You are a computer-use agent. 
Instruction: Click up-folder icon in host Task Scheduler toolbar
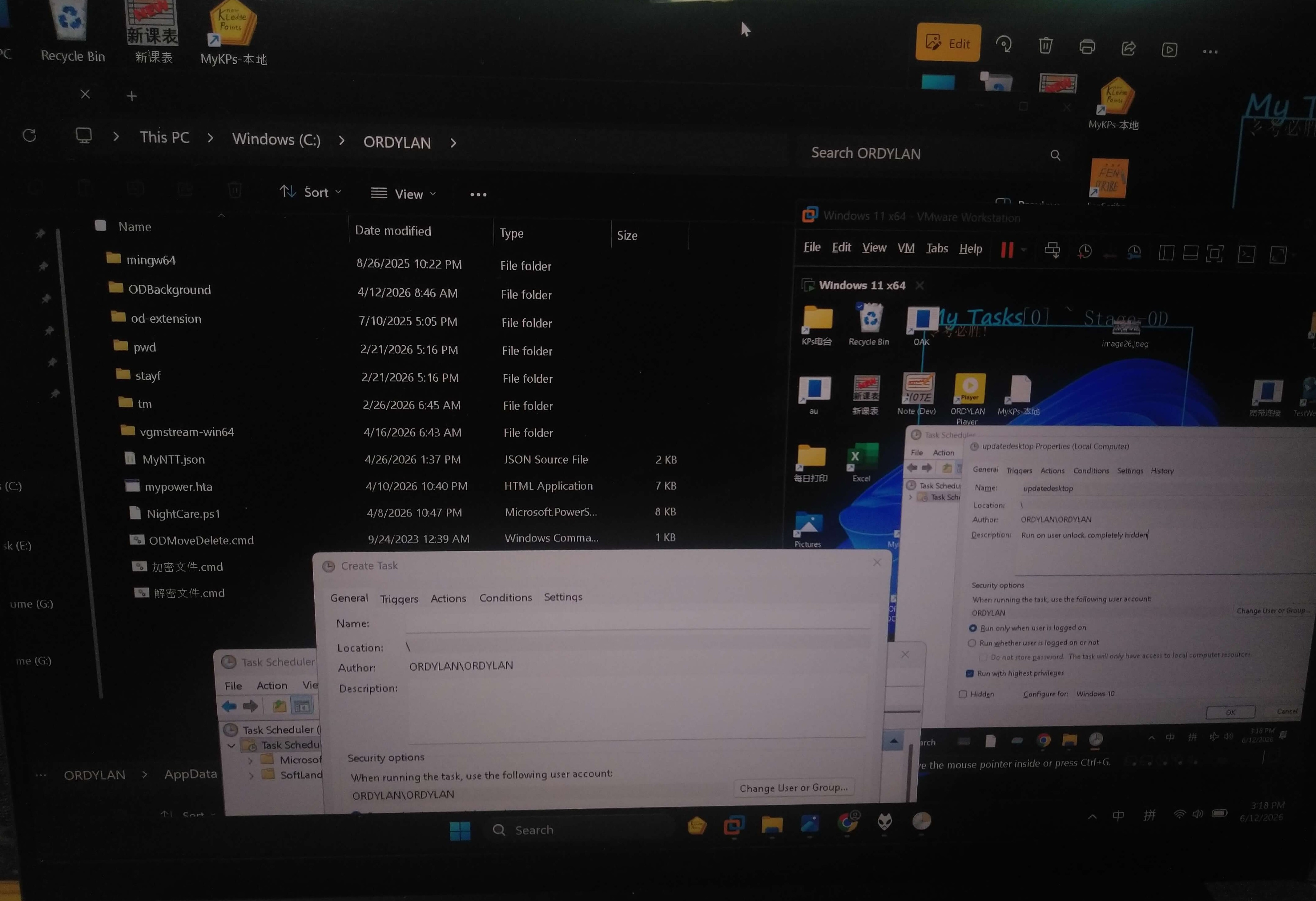tap(279, 706)
